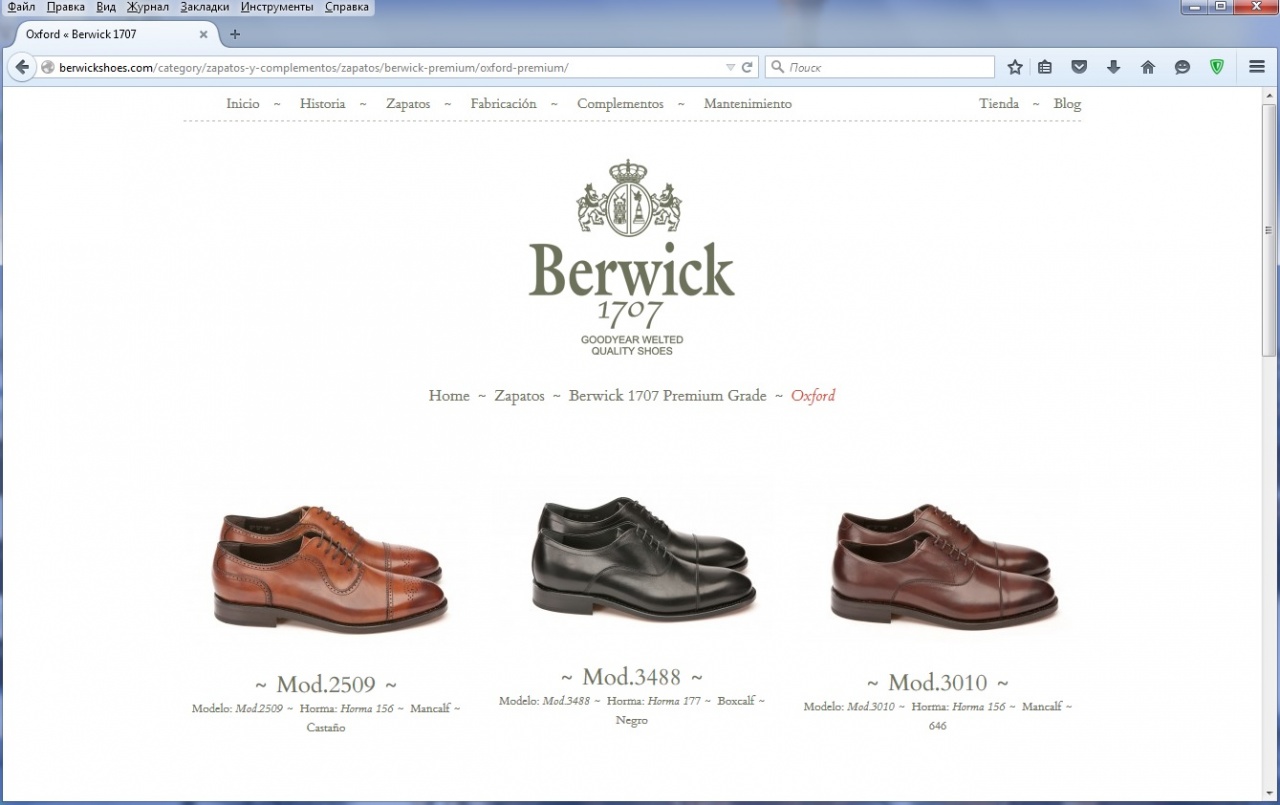Open the bookmarks list icon
This screenshot has height=805, width=1280.
click(1045, 67)
